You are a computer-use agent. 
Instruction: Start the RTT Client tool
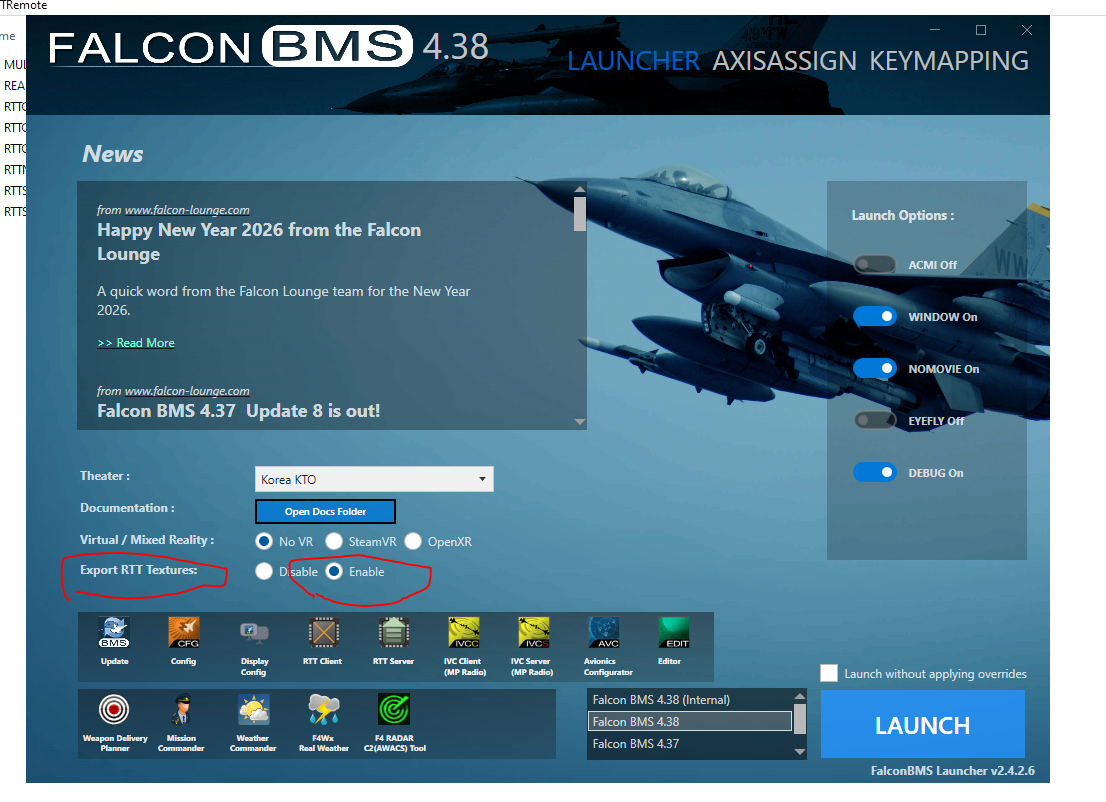click(323, 633)
